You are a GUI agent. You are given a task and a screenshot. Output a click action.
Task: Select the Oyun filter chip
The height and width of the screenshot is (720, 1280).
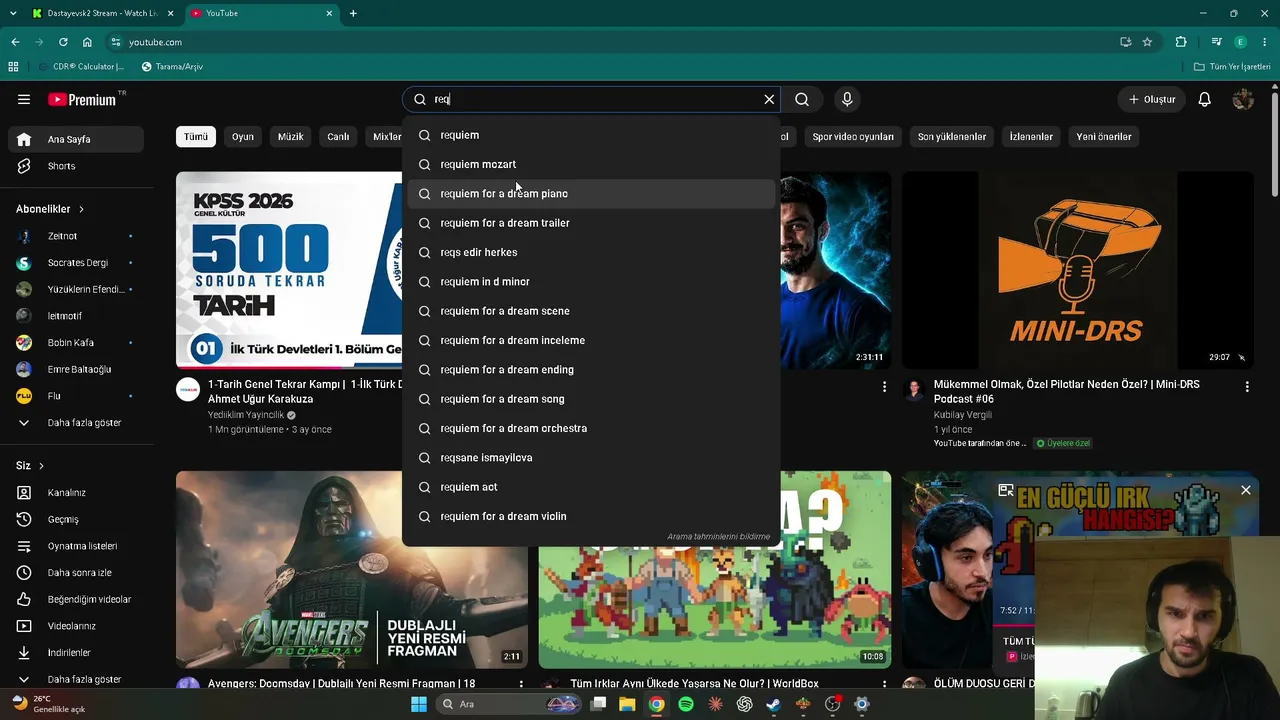243,137
